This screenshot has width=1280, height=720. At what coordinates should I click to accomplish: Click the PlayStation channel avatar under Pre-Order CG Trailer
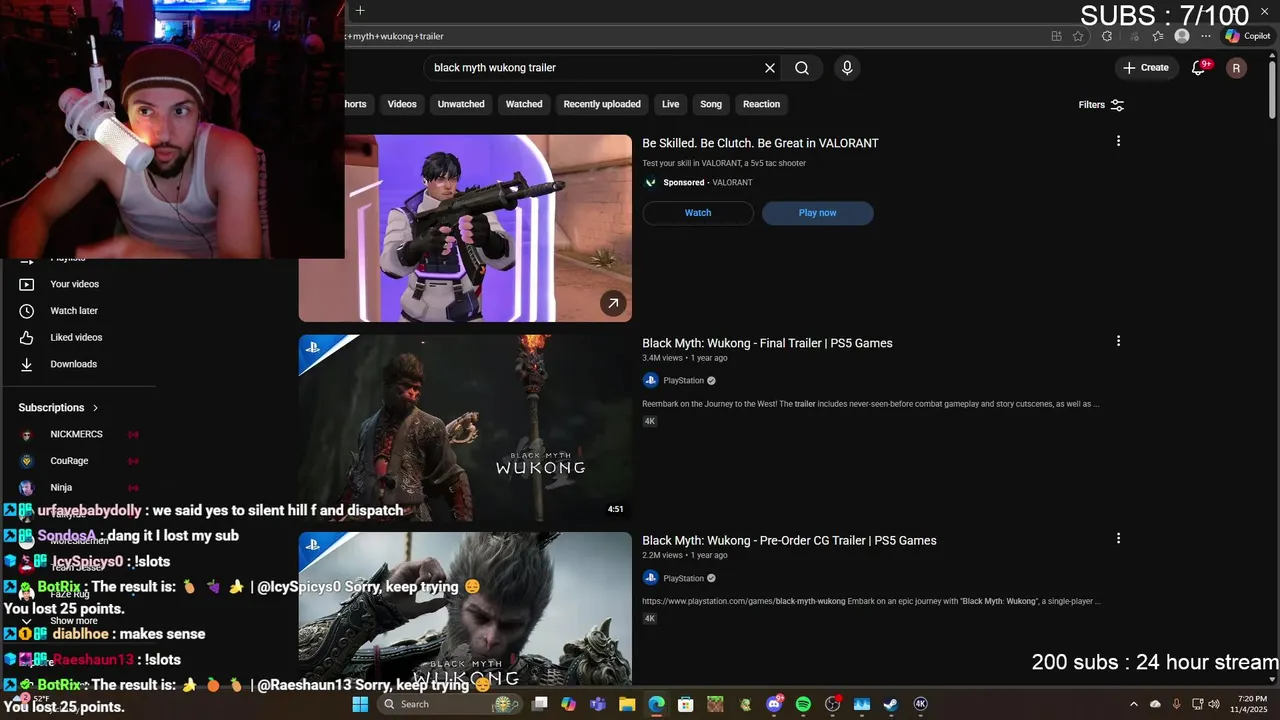click(x=650, y=578)
